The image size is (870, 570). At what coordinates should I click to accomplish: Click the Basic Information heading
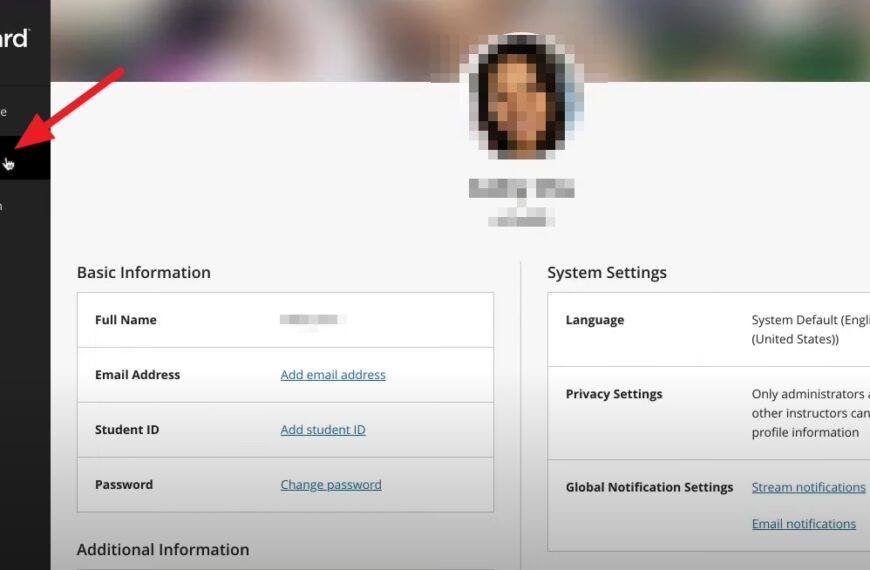144,273
